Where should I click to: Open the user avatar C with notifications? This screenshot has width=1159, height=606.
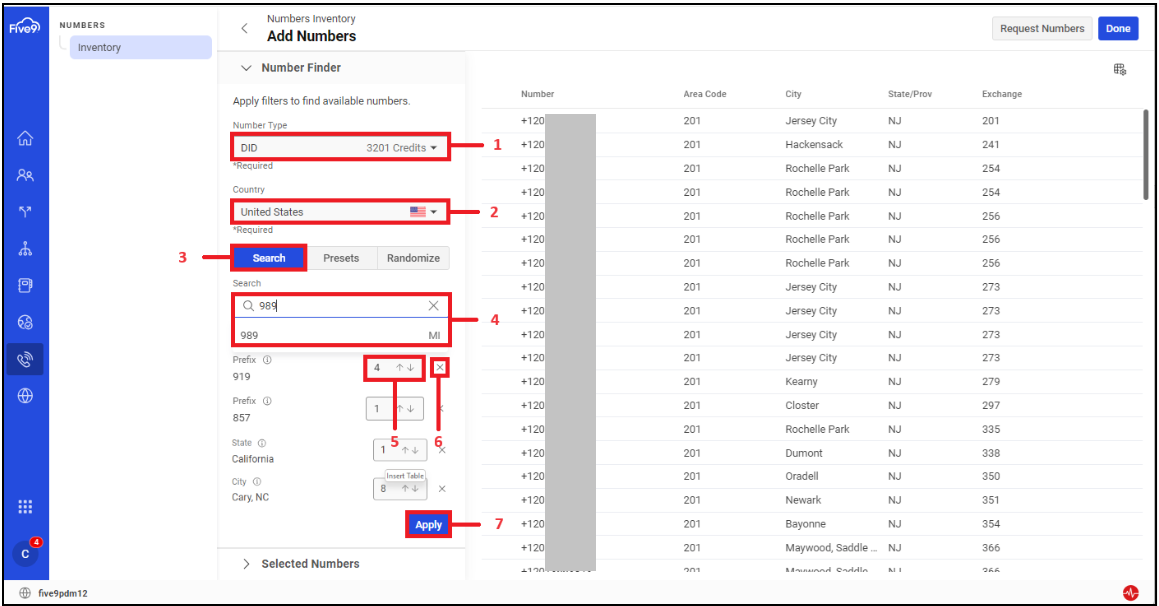coord(25,554)
